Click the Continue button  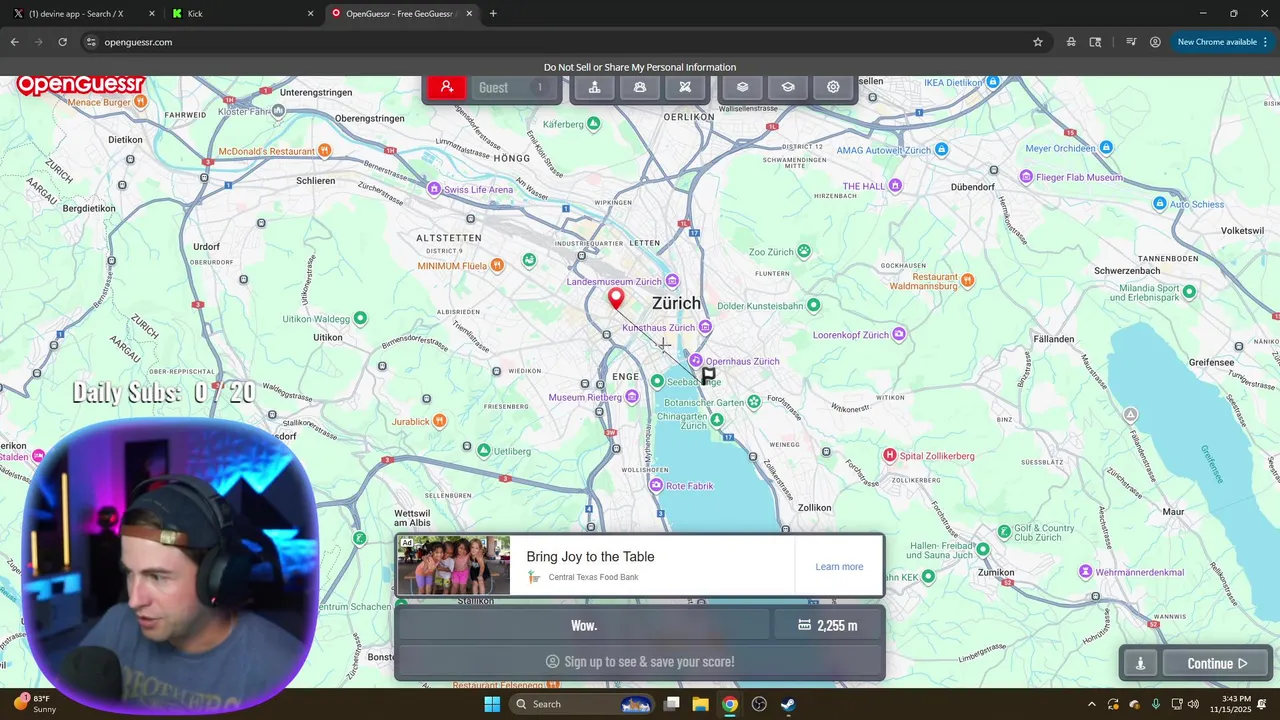click(x=1217, y=663)
